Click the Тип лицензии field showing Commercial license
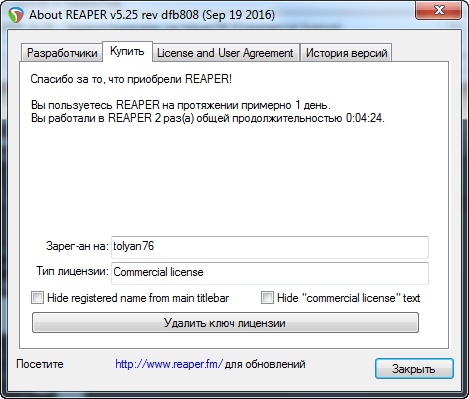469x399 pixels. pos(270,273)
